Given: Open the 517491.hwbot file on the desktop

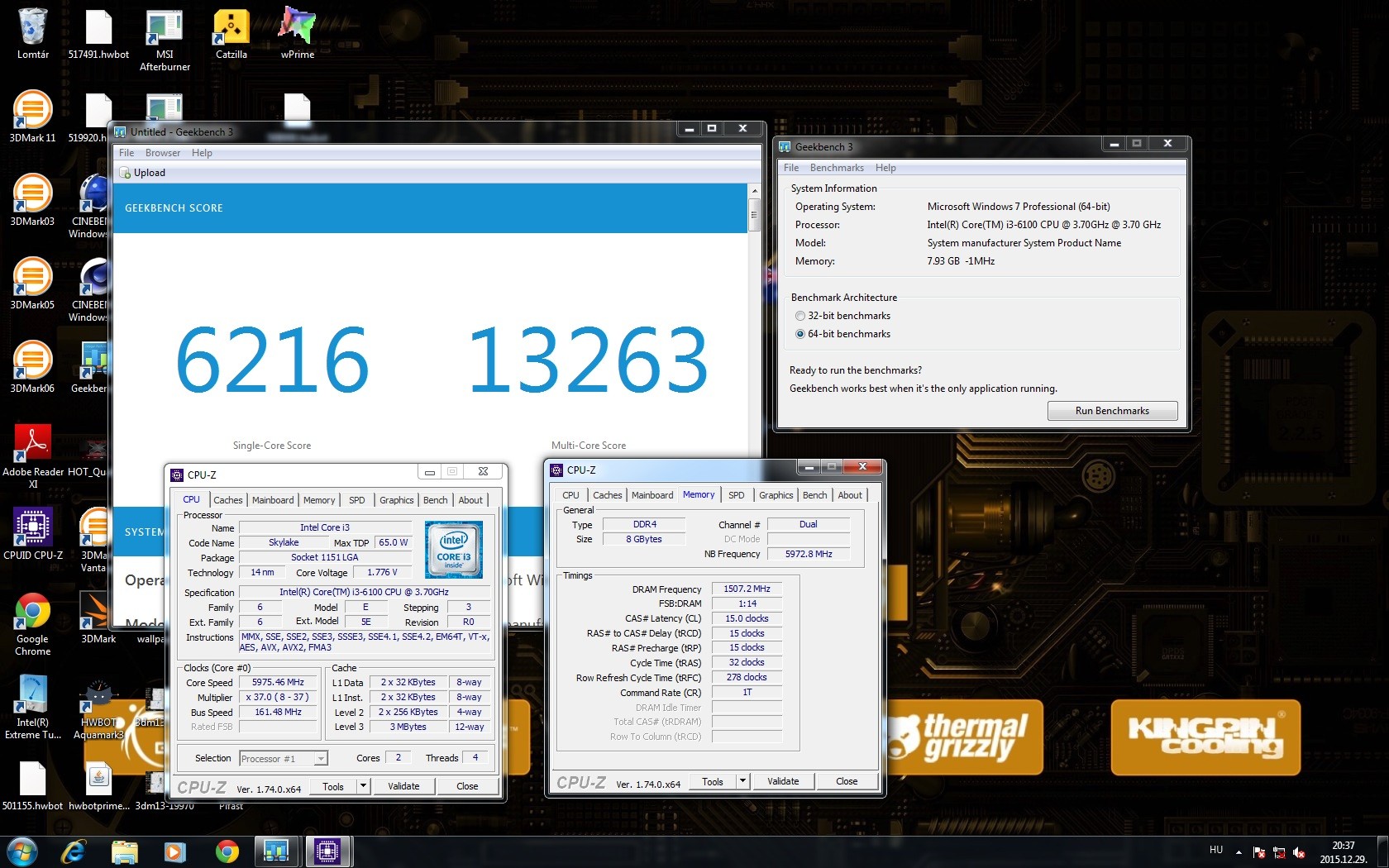Looking at the screenshot, I should [98, 33].
